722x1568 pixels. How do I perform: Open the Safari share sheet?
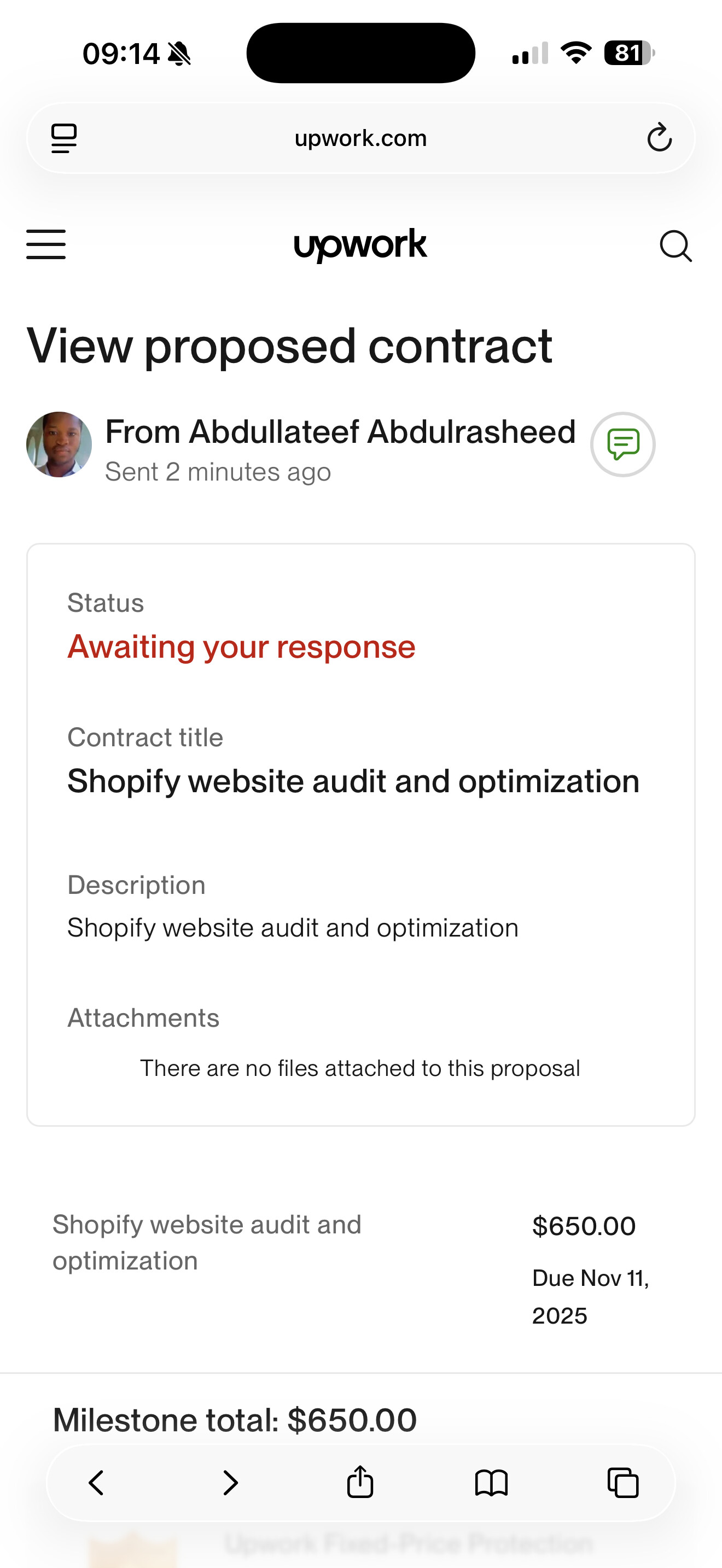[360, 1481]
